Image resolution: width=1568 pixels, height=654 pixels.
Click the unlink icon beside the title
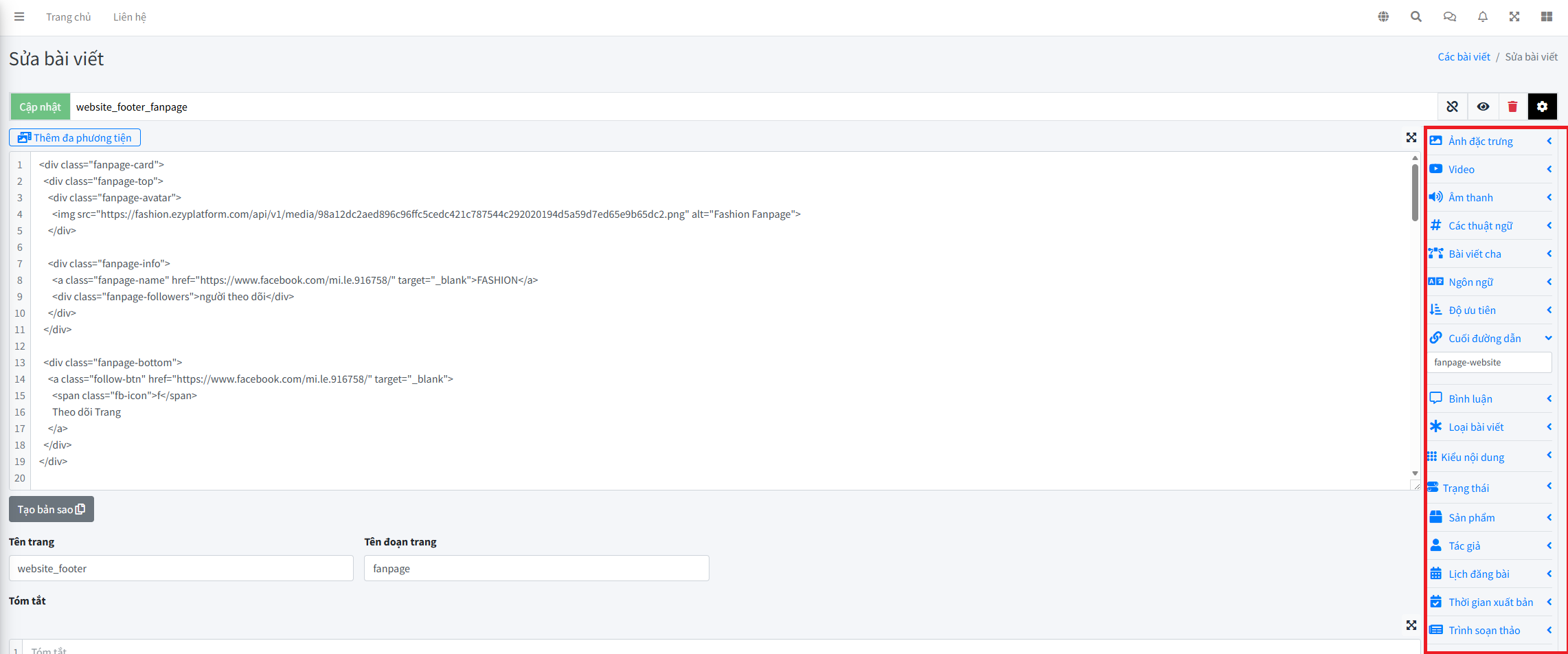[x=1452, y=106]
